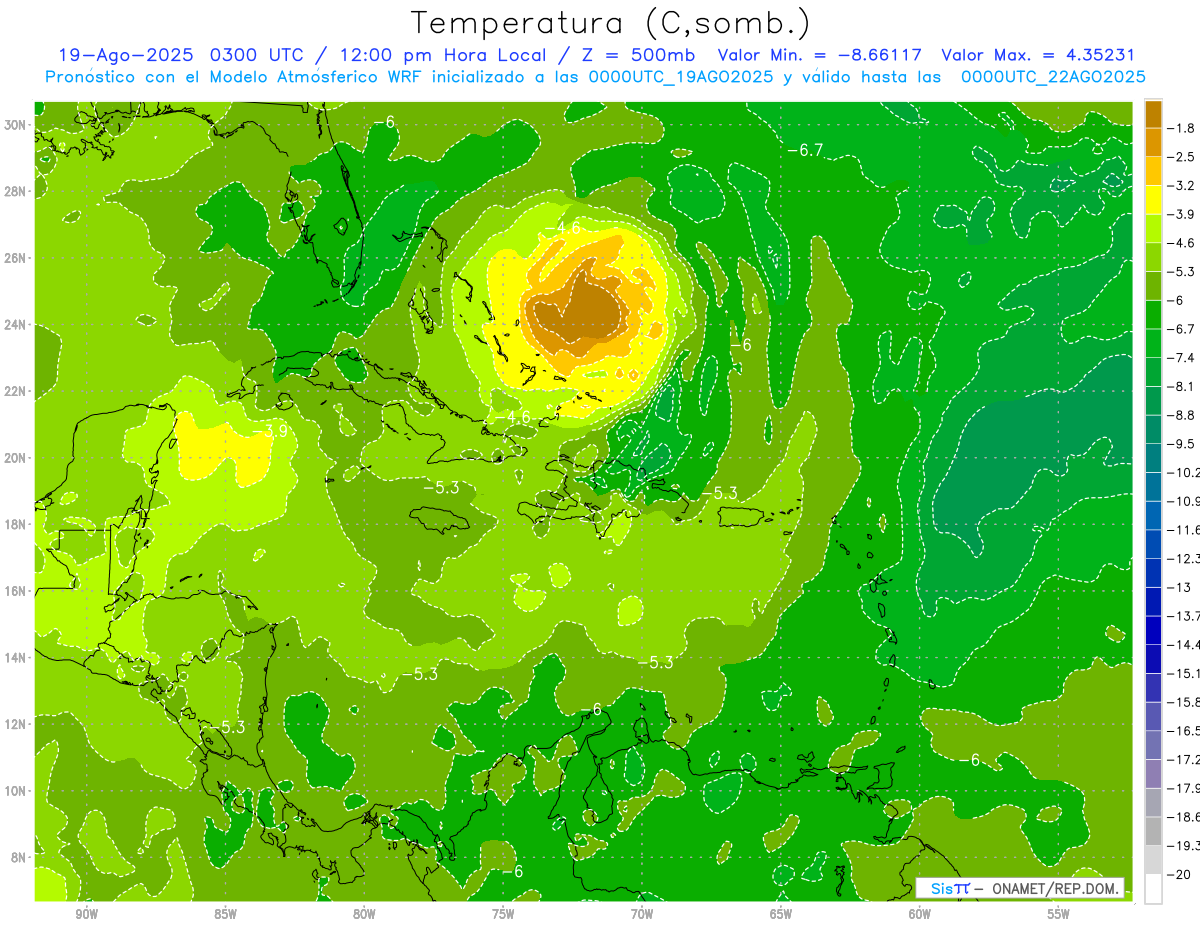
Task: Click the dark brown swatch atop the color legend
Action: pos(1153,114)
